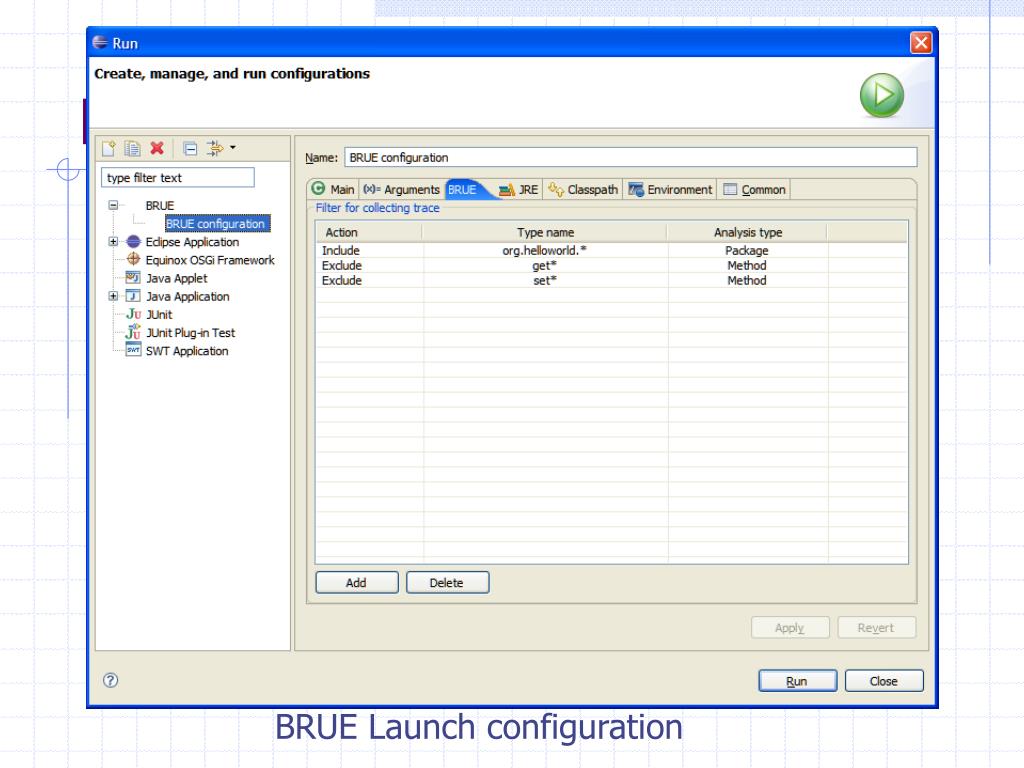Image resolution: width=1024 pixels, height=768 pixels.
Task: Switch to the Classpath tab
Action: click(x=583, y=189)
